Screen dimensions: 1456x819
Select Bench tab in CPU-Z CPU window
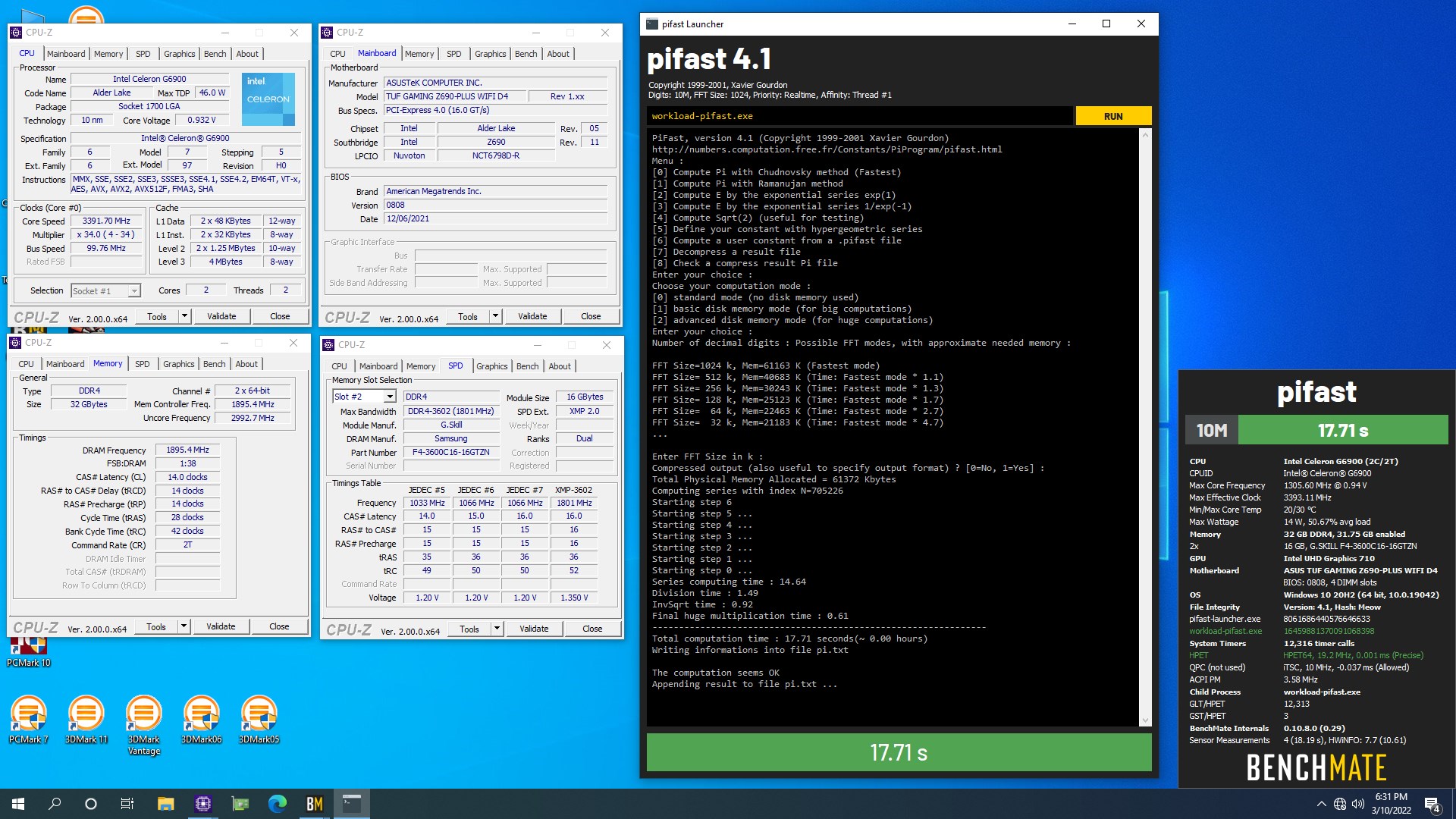click(x=215, y=54)
